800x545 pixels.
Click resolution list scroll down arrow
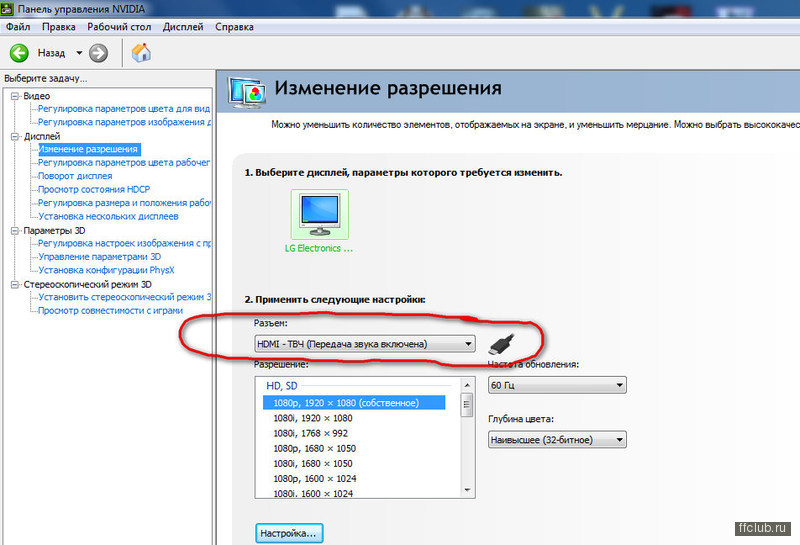pyautogui.click(x=467, y=490)
